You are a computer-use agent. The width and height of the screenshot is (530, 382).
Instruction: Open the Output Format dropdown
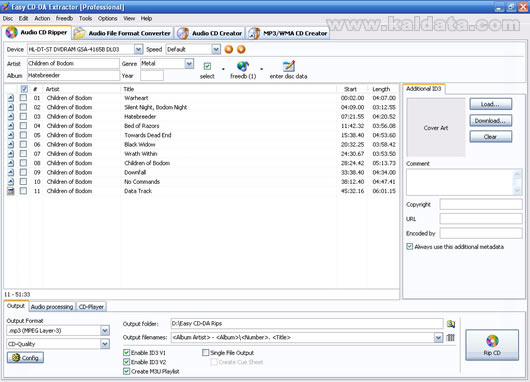pos(105,330)
